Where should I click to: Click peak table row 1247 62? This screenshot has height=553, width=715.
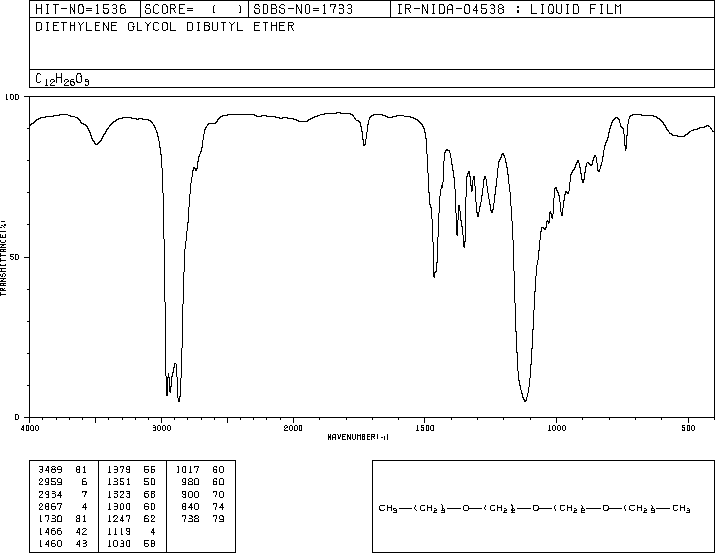tap(131, 519)
